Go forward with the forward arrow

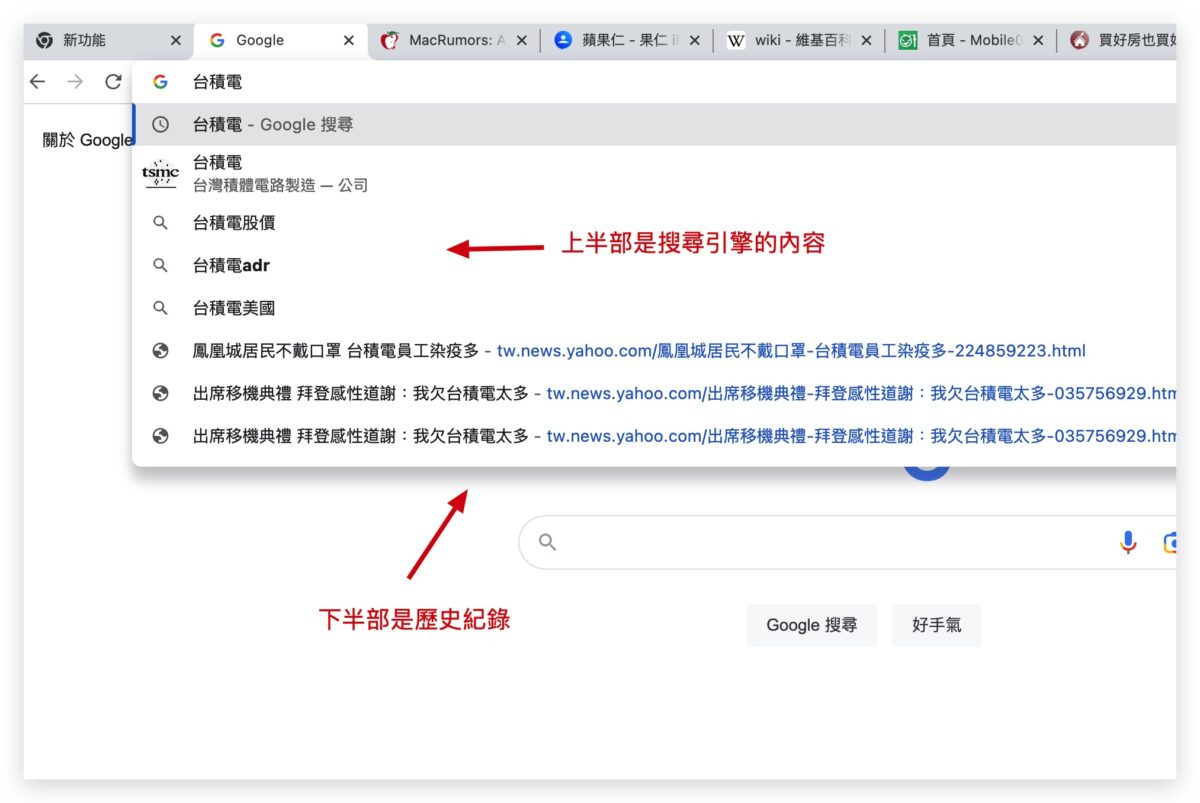click(75, 82)
